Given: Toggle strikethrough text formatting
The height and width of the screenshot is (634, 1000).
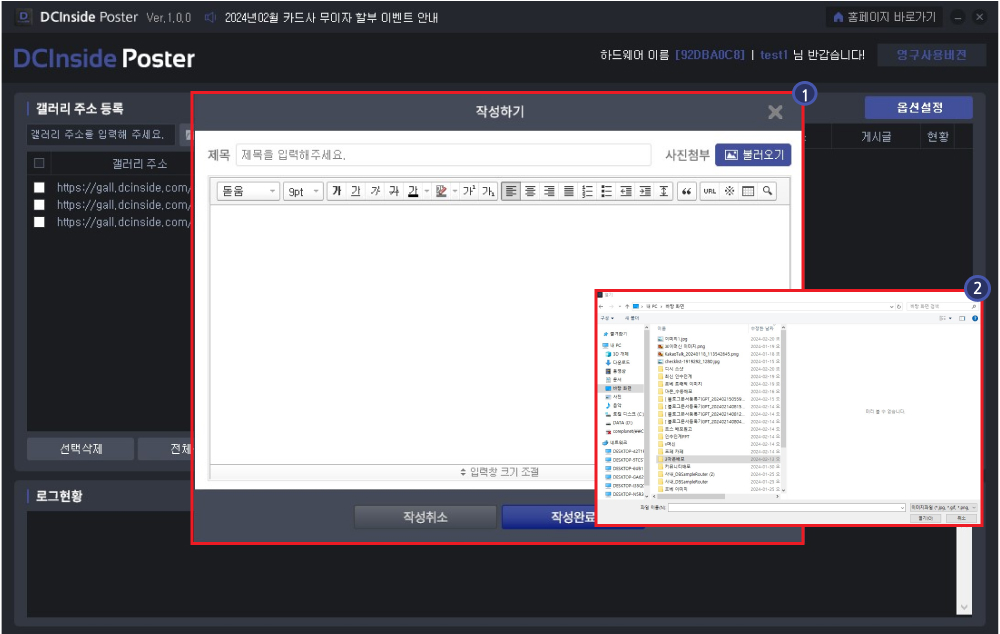Looking at the screenshot, I should [394, 191].
